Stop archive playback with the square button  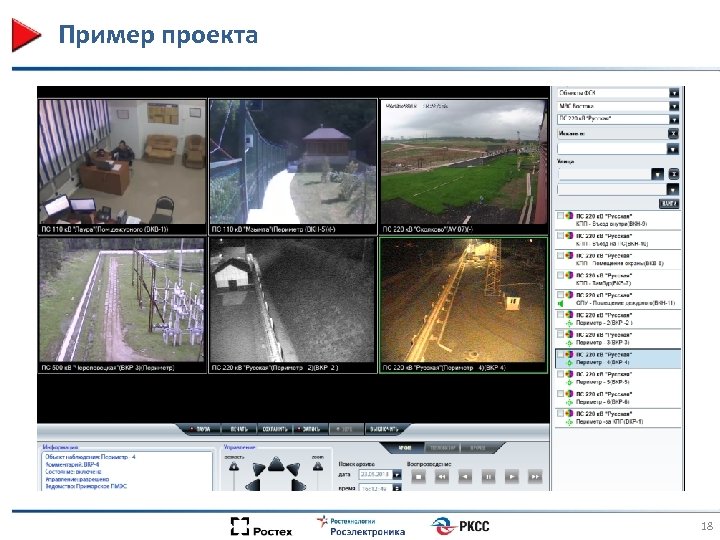click(418, 476)
